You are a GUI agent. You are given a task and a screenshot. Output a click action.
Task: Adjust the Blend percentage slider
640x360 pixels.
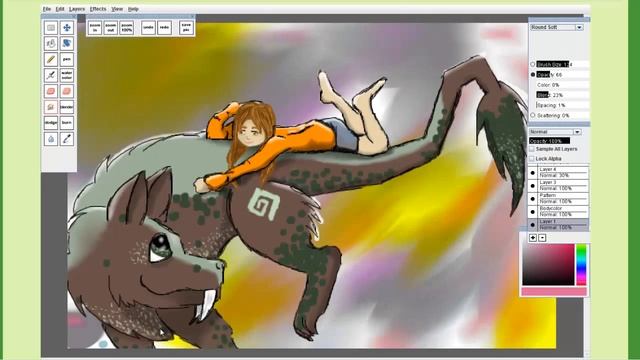coord(562,95)
